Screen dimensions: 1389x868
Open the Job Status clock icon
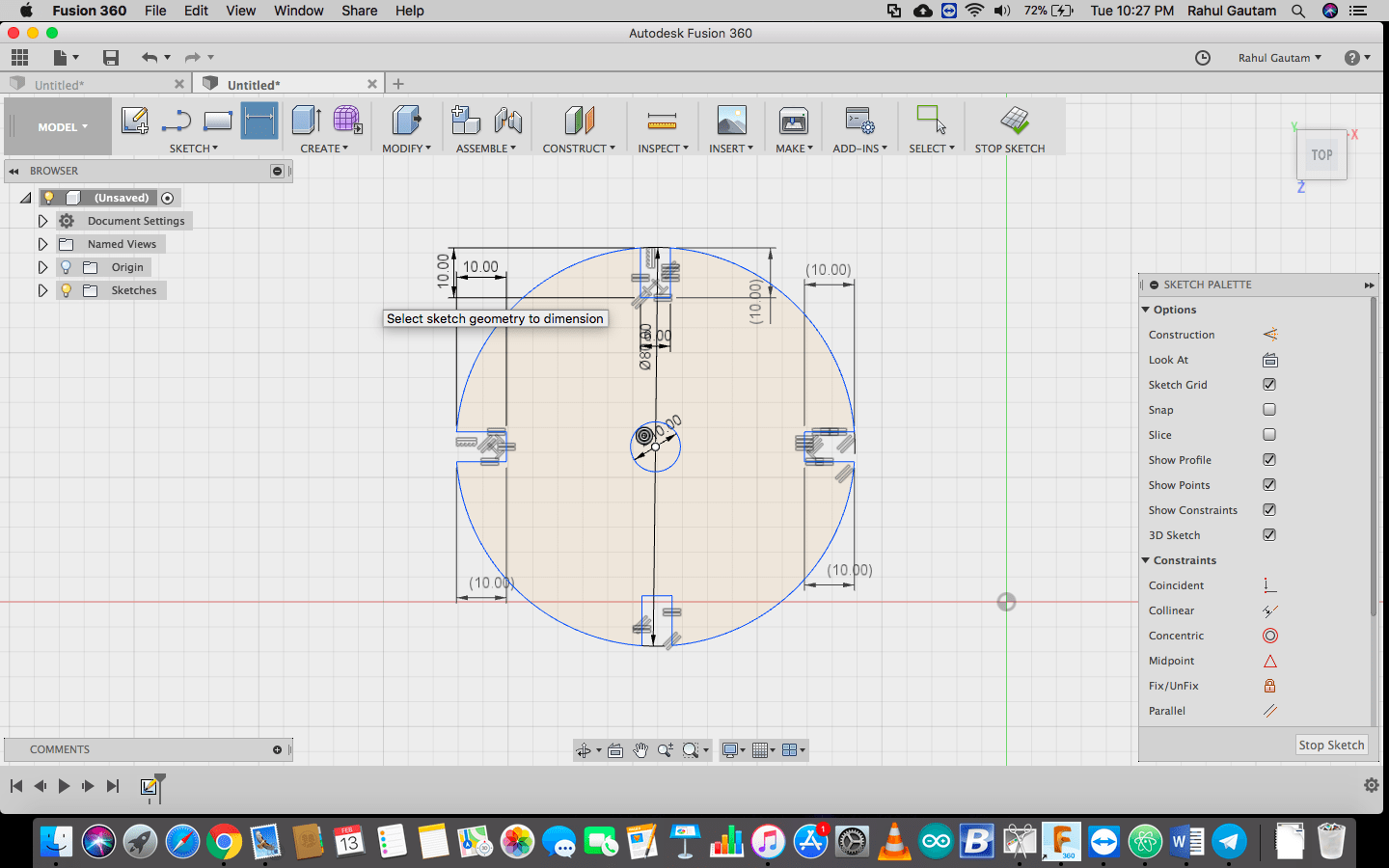(1203, 58)
